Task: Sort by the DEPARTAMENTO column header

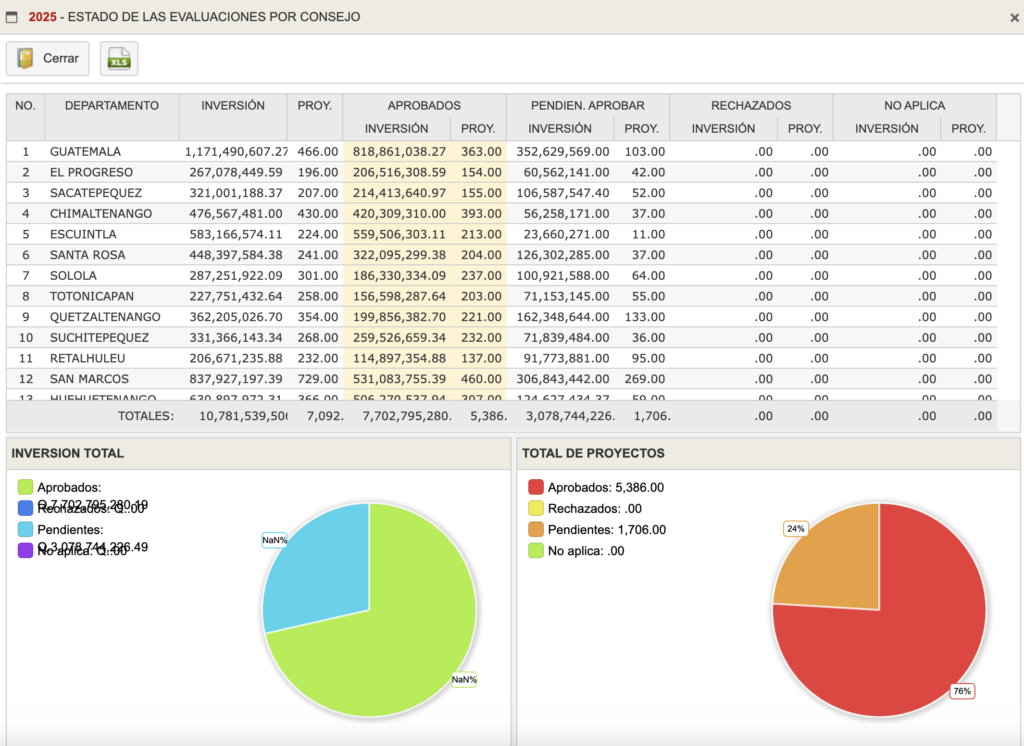Action: (x=111, y=106)
